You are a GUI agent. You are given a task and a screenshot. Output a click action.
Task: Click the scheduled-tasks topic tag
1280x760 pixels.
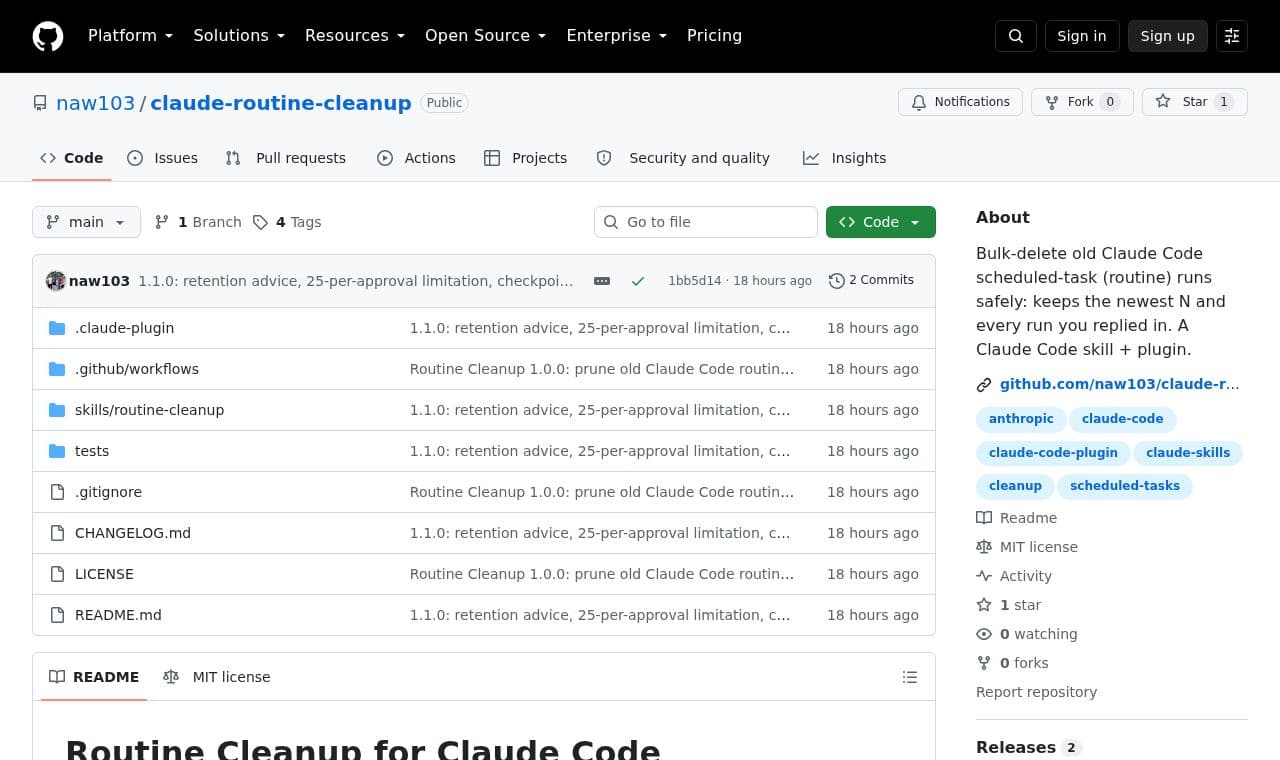[1125, 486]
